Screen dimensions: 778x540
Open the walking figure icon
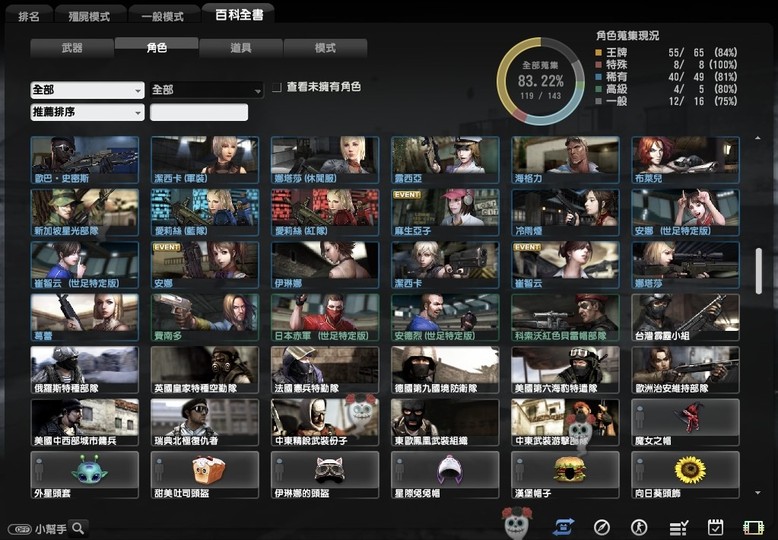[639, 527]
